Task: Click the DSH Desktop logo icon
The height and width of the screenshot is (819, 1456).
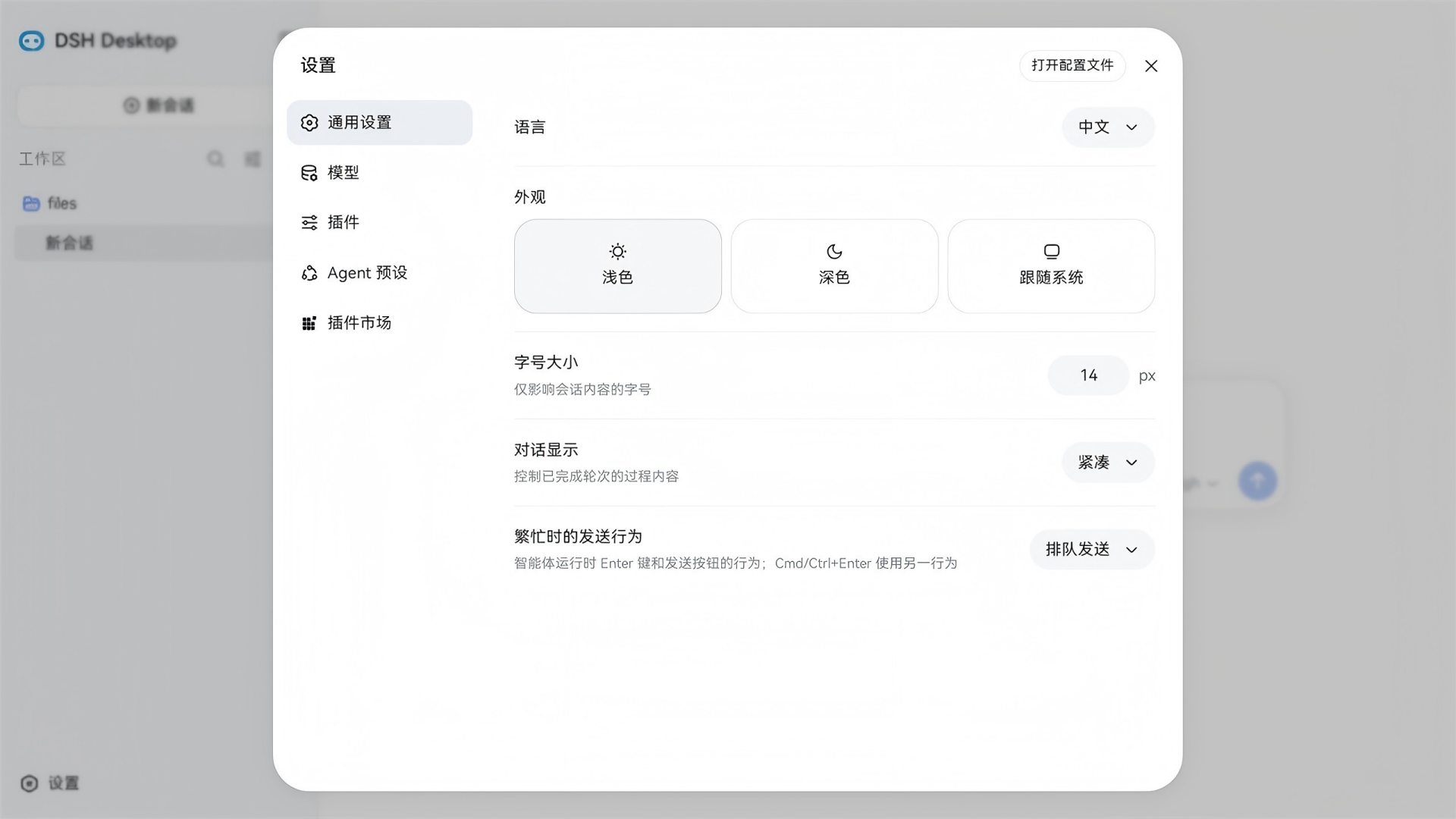Action: [32, 40]
